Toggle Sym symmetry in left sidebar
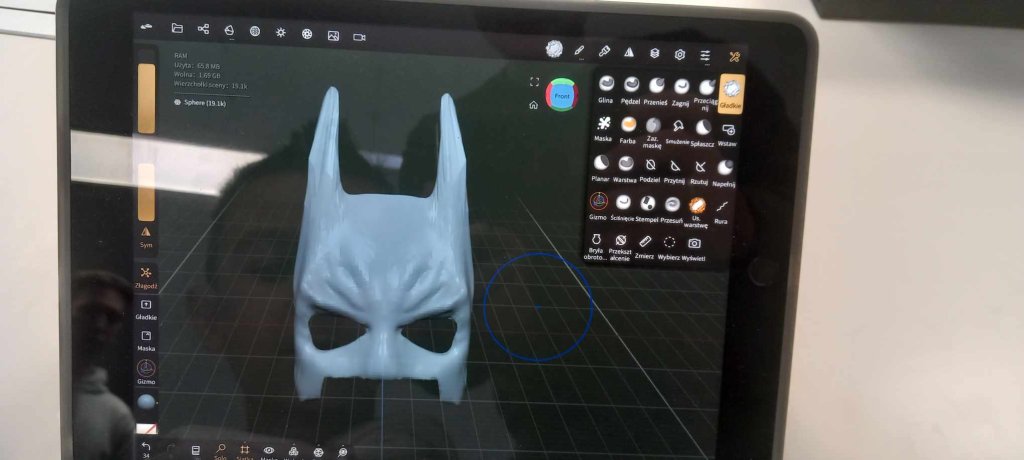1024x460 pixels. (146, 234)
